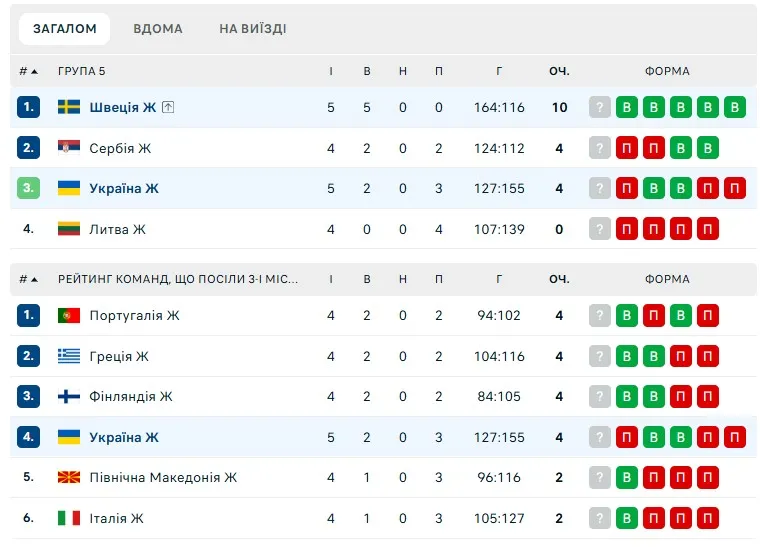Sort third-place ranking table by # arrow

pyautogui.click(x=29, y=280)
